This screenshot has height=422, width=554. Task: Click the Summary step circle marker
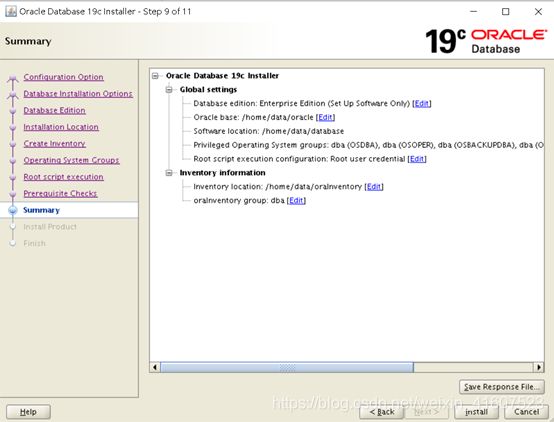(x=13, y=210)
